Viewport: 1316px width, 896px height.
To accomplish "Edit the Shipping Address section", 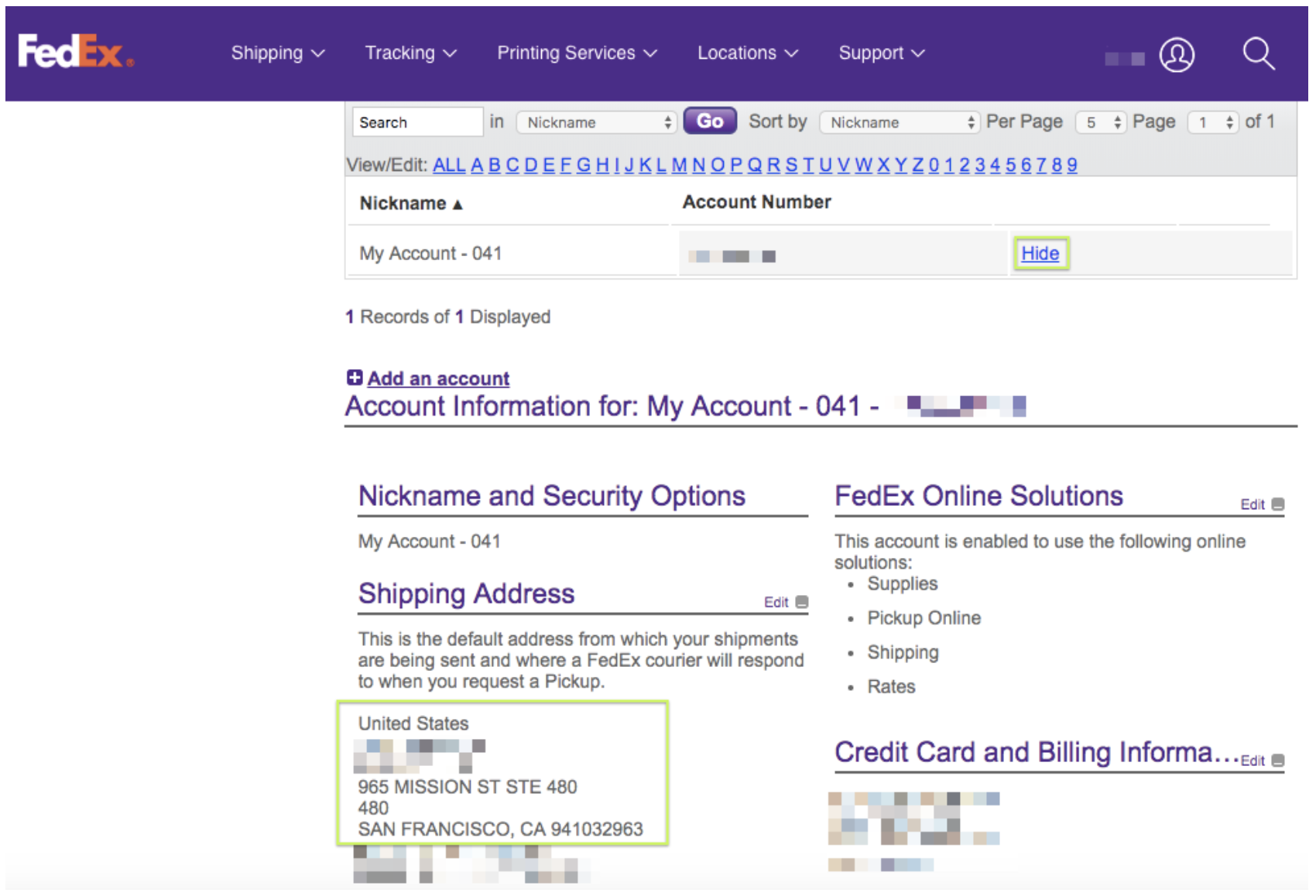I will pyautogui.click(x=776, y=602).
